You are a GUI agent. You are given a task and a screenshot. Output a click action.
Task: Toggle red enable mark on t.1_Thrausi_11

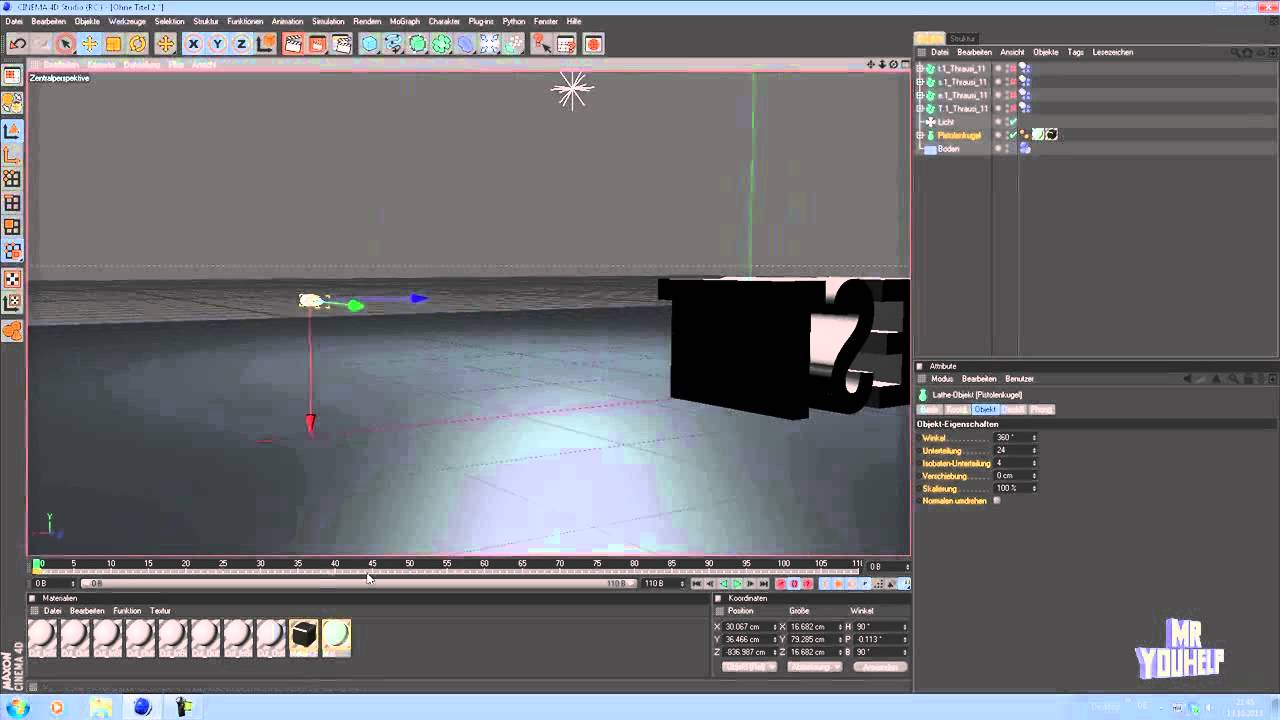(1013, 69)
